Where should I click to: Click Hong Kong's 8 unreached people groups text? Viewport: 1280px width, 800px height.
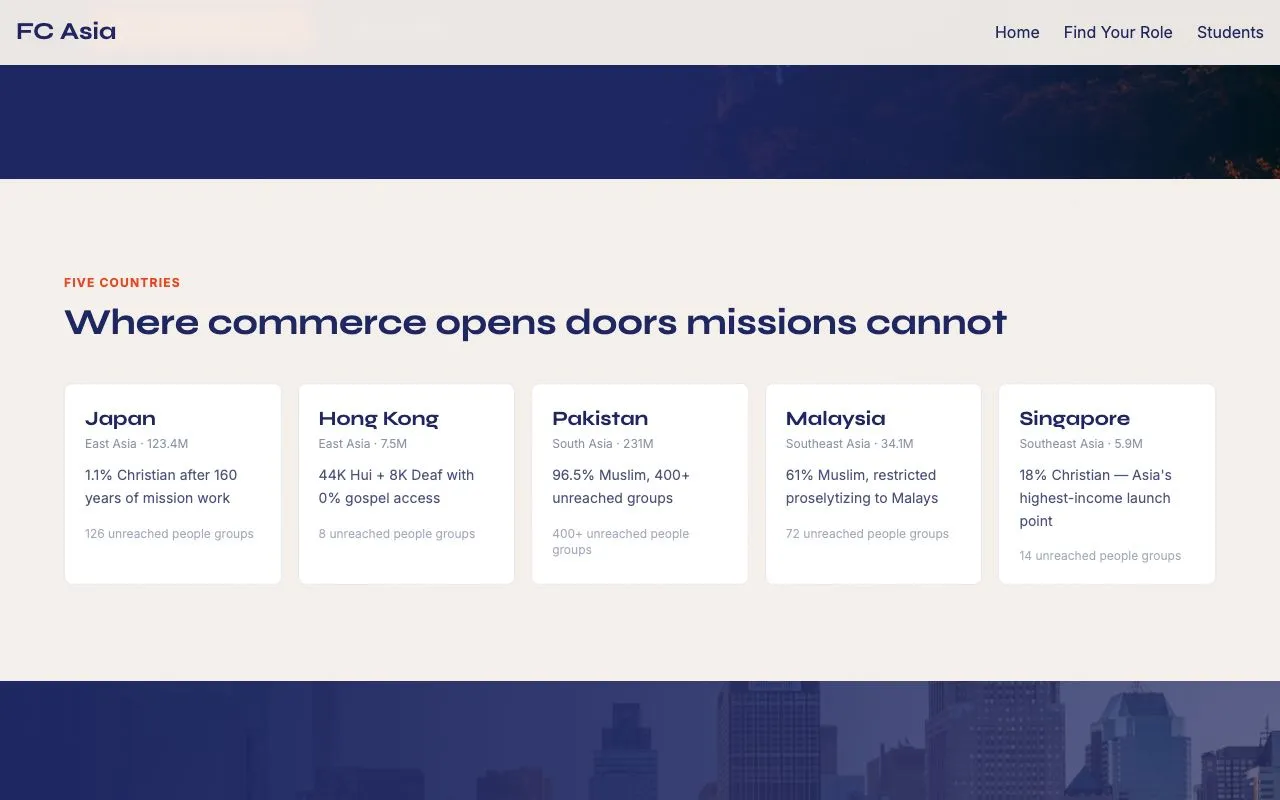pyautogui.click(x=396, y=534)
